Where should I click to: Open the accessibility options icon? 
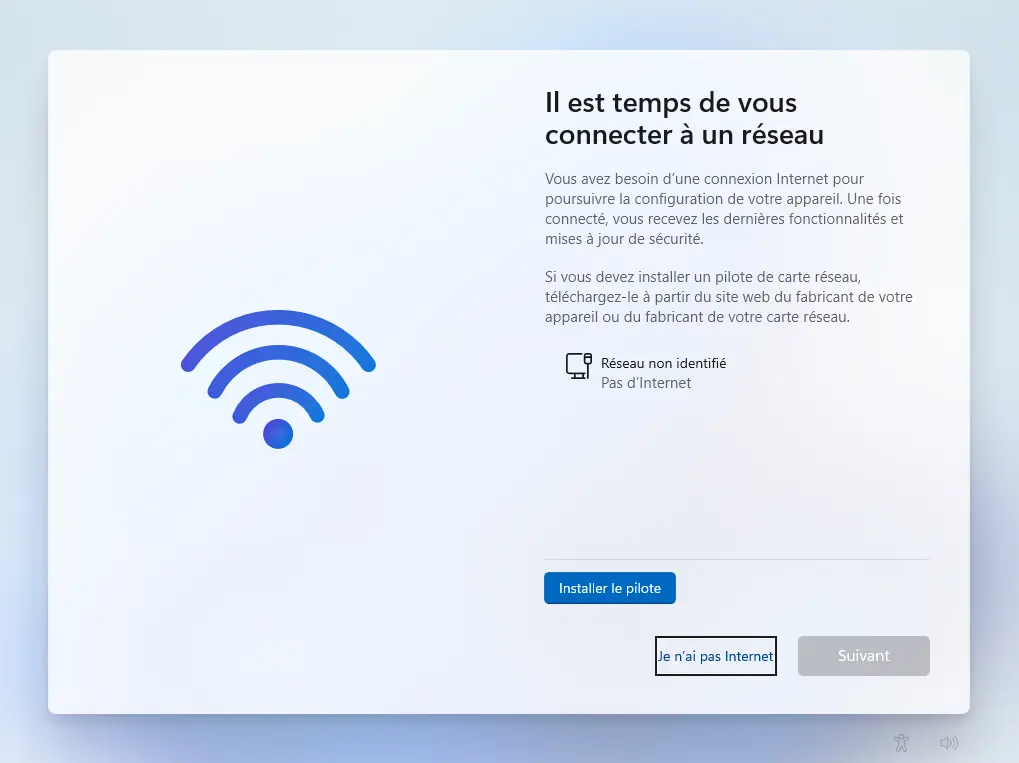pos(901,742)
